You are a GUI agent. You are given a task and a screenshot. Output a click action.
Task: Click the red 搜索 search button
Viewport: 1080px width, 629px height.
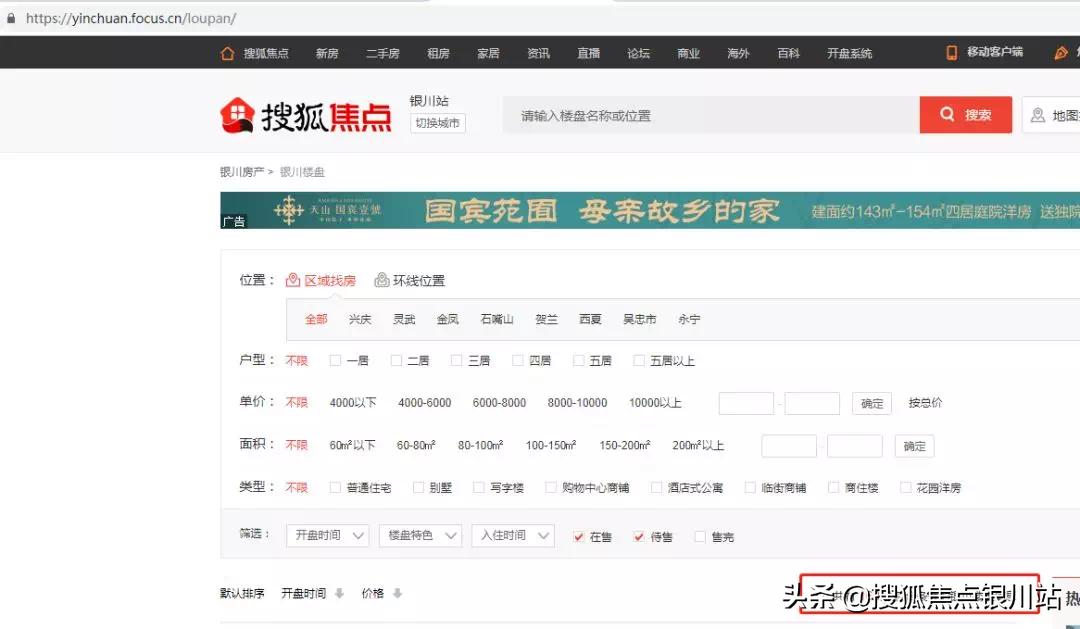pyautogui.click(x=965, y=114)
